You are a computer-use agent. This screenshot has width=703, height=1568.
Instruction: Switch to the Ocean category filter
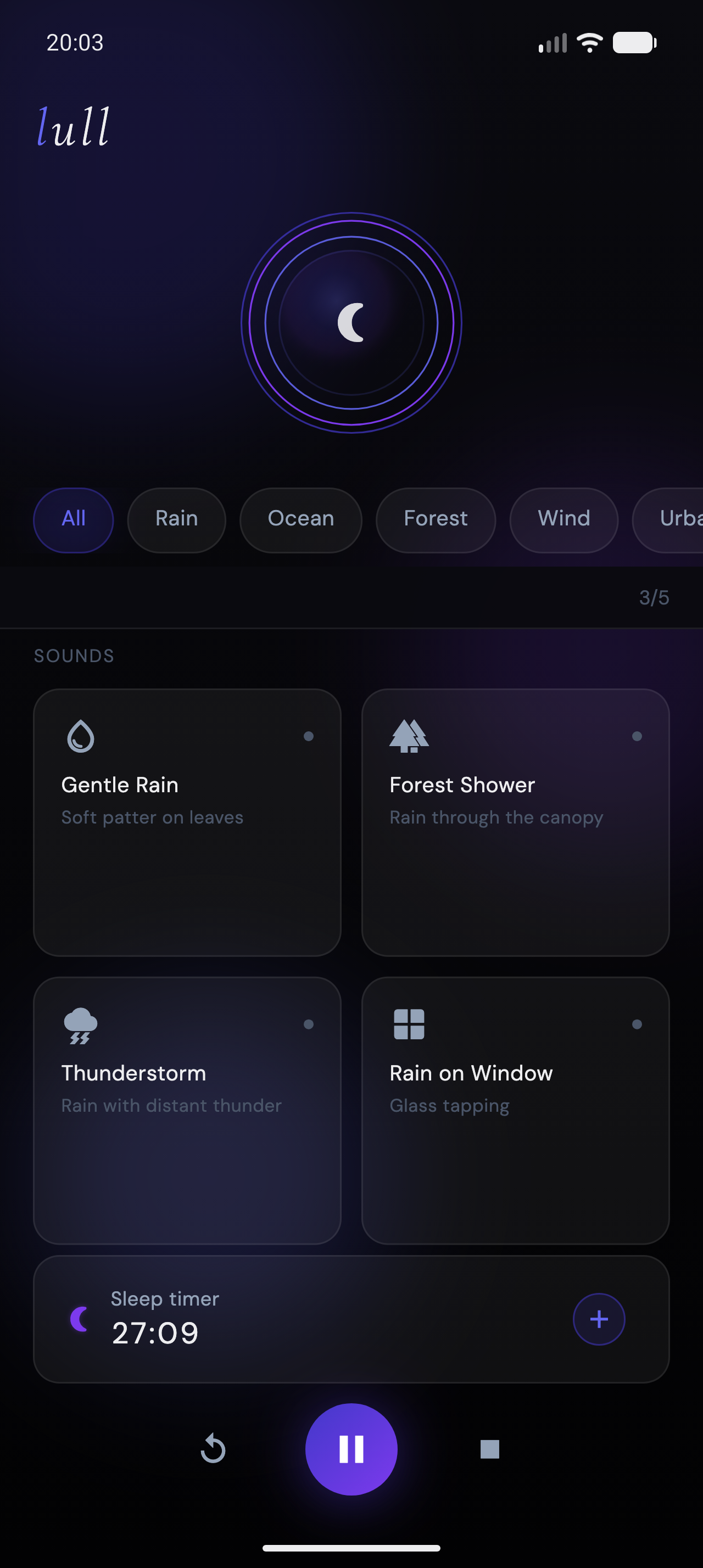tap(300, 519)
